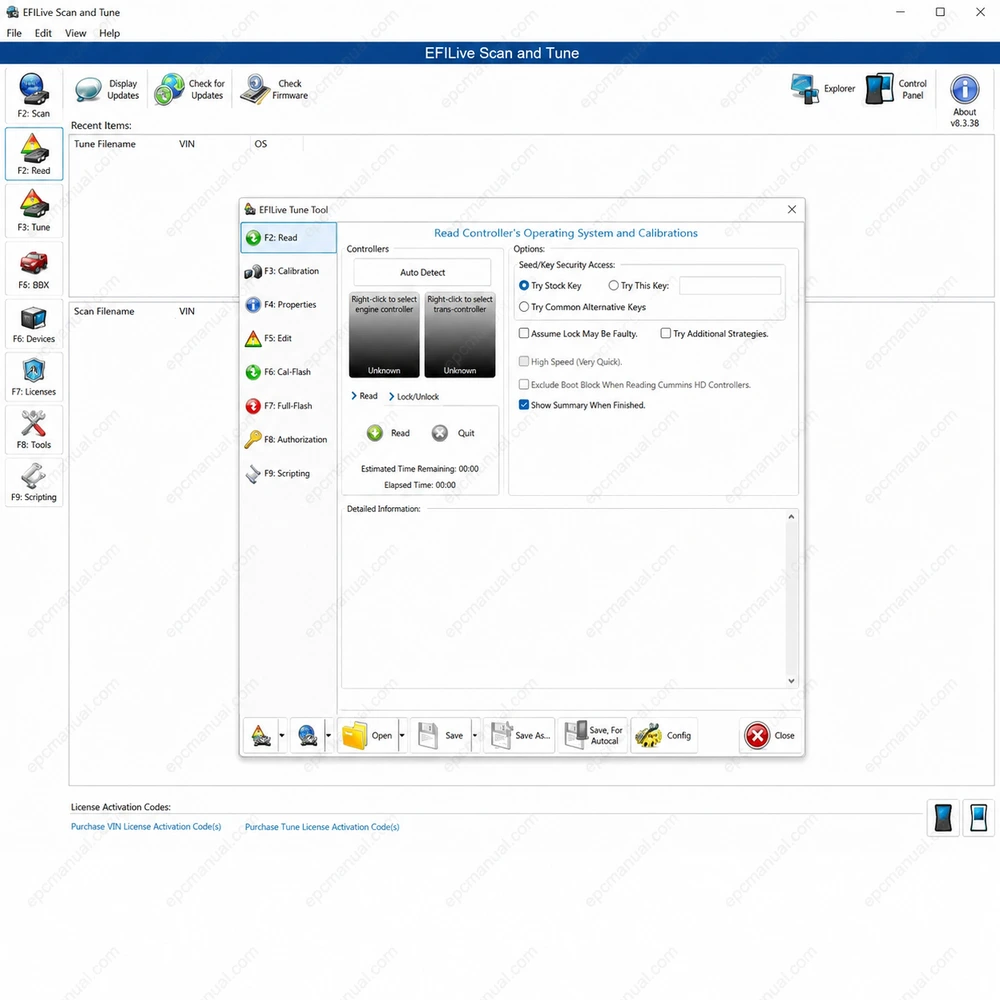Open F6: Devices in sidebar
The width and height of the screenshot is (1000, 1000).
[x=33, y=325]
